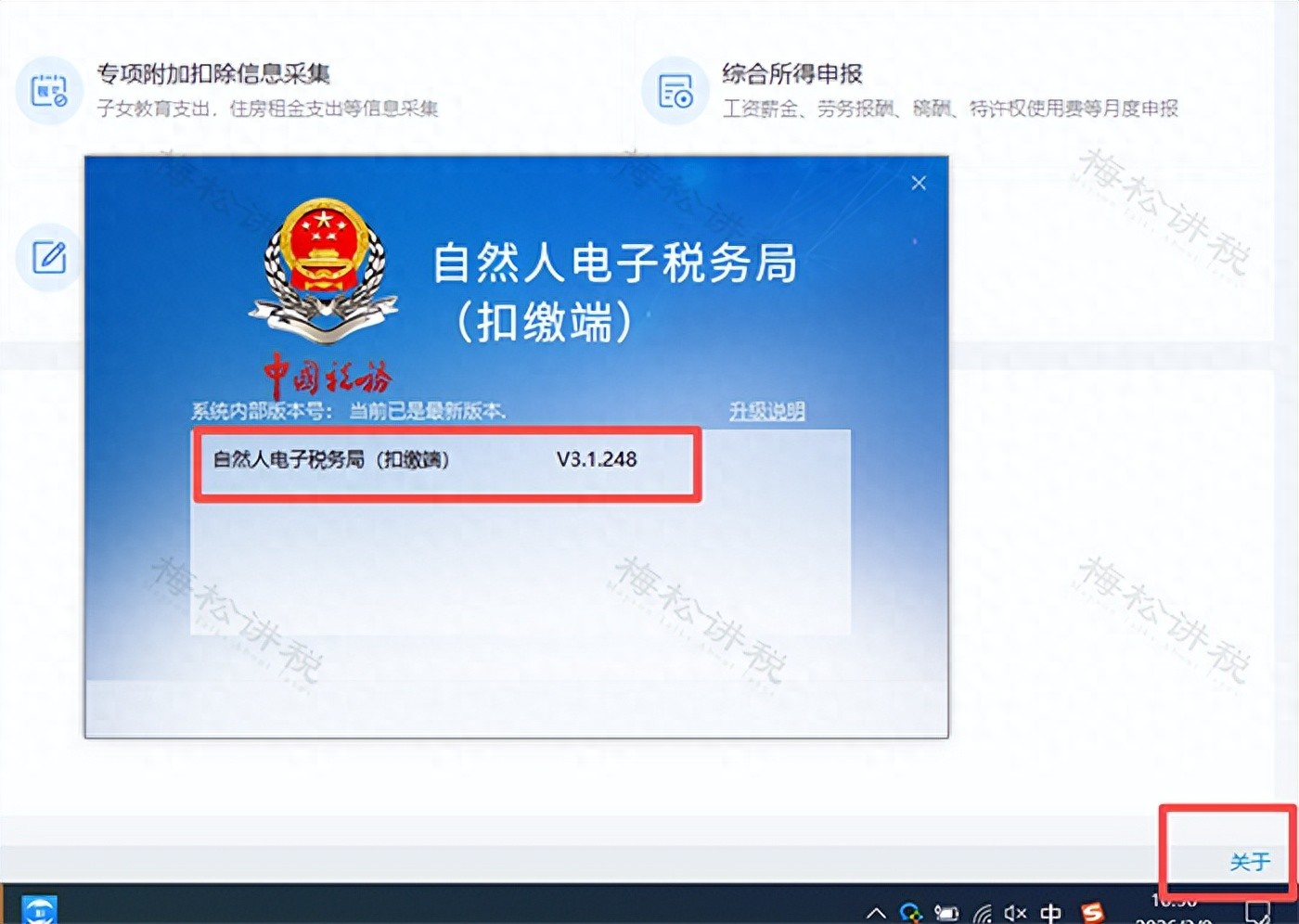The width and height of the screenshot is (1299, 924).
Task: Click the Wi-Fi icon in the system tray
Action: click(x=984, y=912)
